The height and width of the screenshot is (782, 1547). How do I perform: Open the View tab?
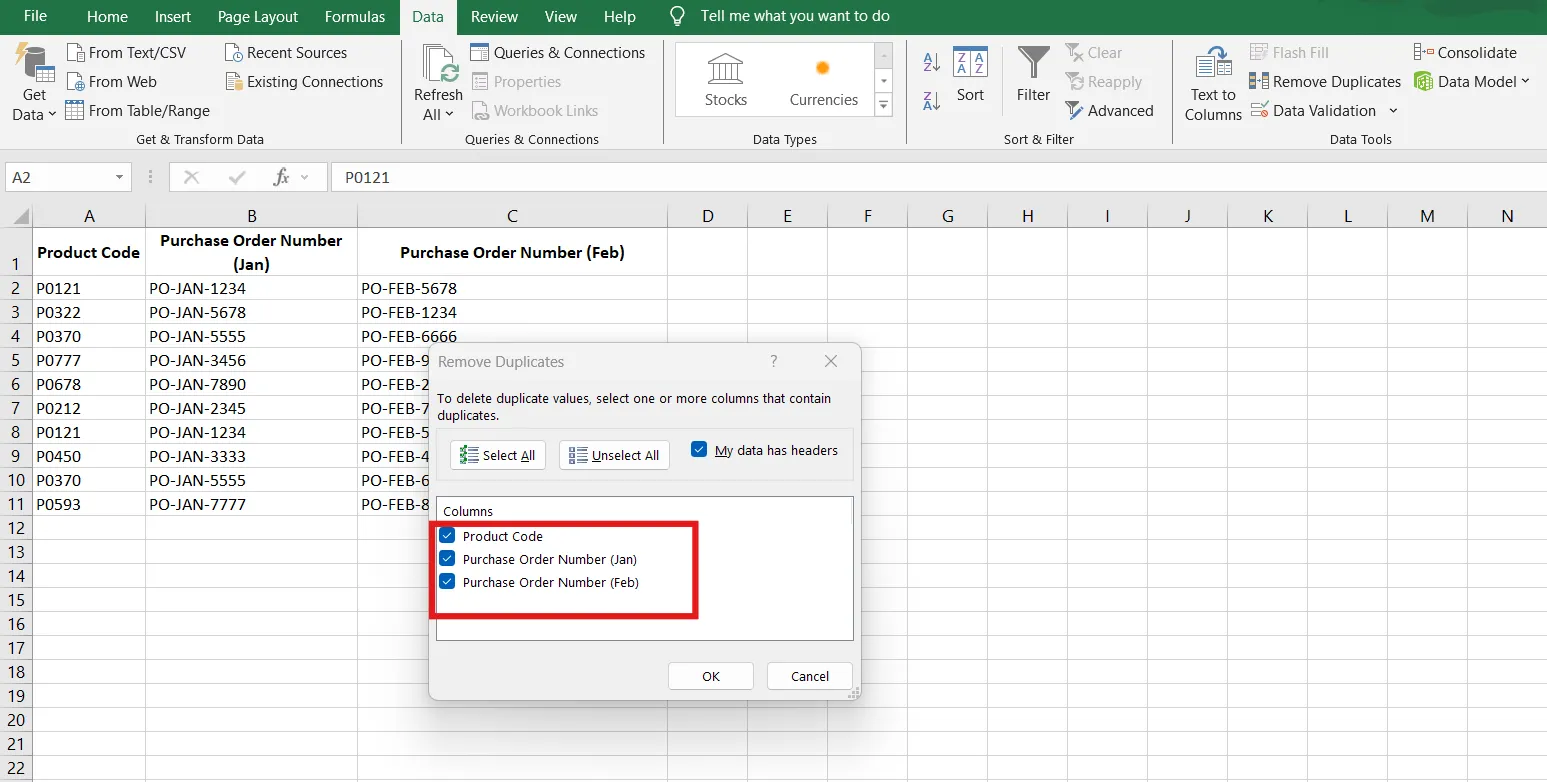click(561, 16)
